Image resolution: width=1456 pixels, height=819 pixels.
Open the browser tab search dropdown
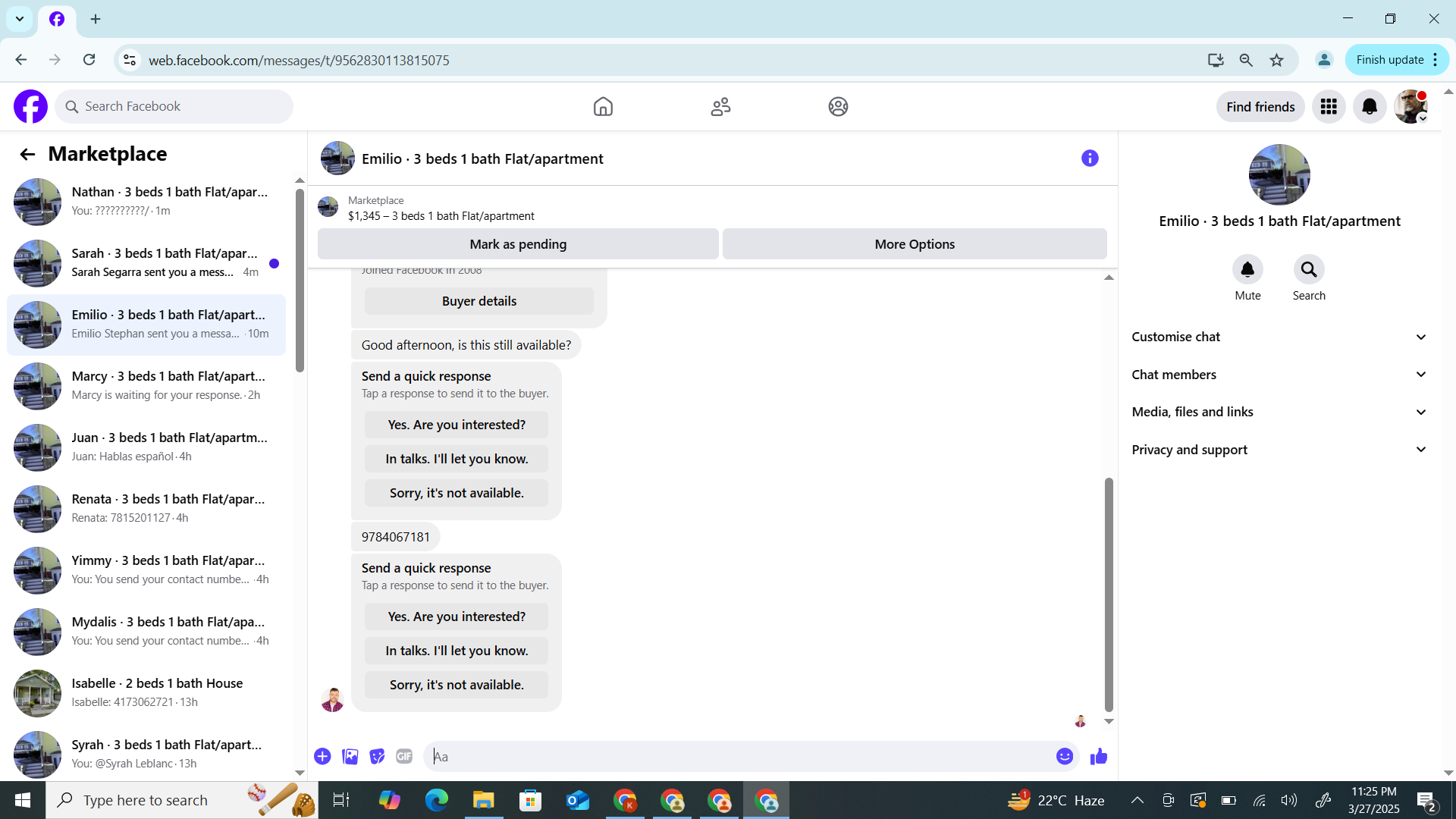pyautogui.click(x=20, y=19)
